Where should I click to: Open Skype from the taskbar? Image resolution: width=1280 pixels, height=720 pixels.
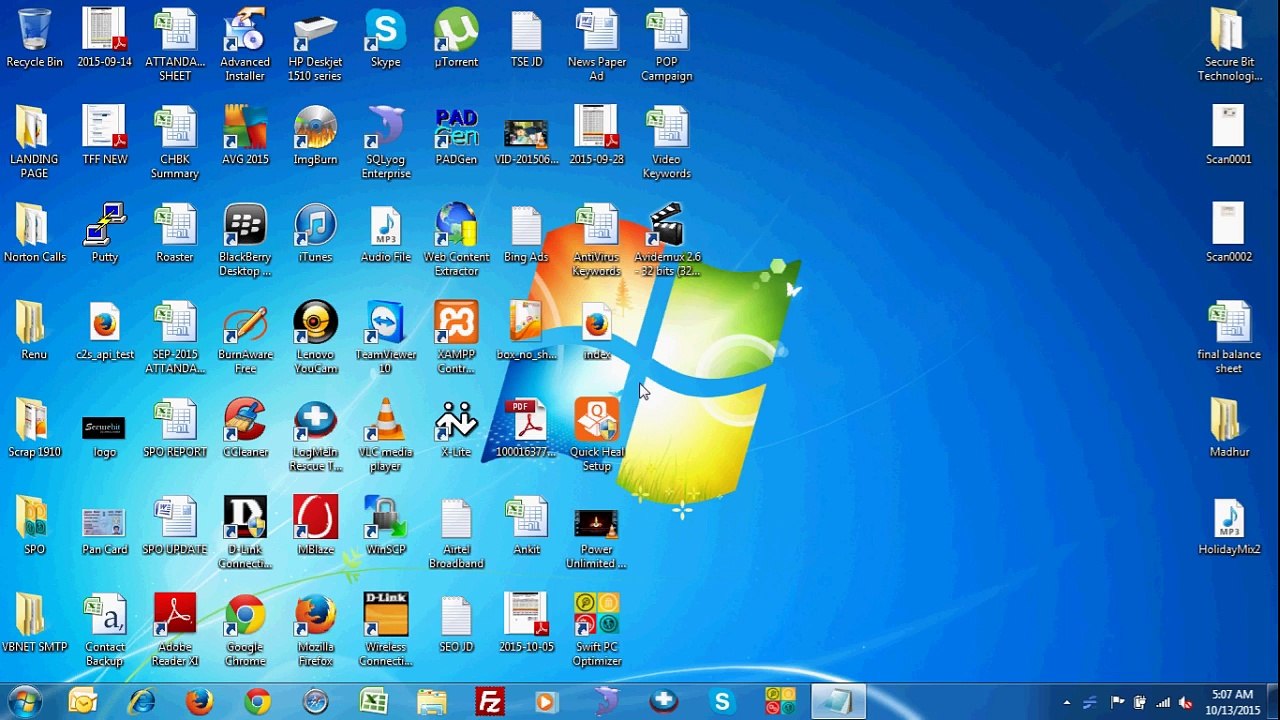tap(721, 702)
